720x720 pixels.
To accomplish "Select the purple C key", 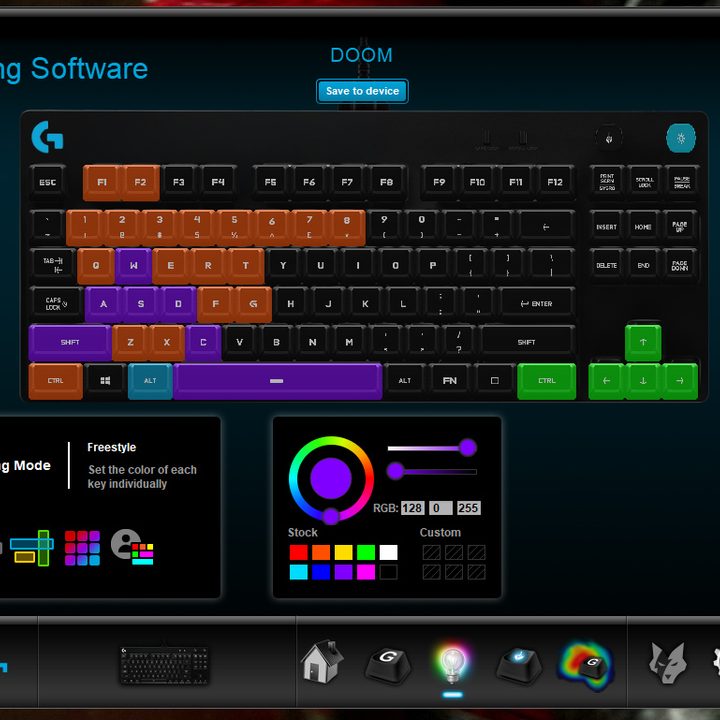I will pos(203,343).
